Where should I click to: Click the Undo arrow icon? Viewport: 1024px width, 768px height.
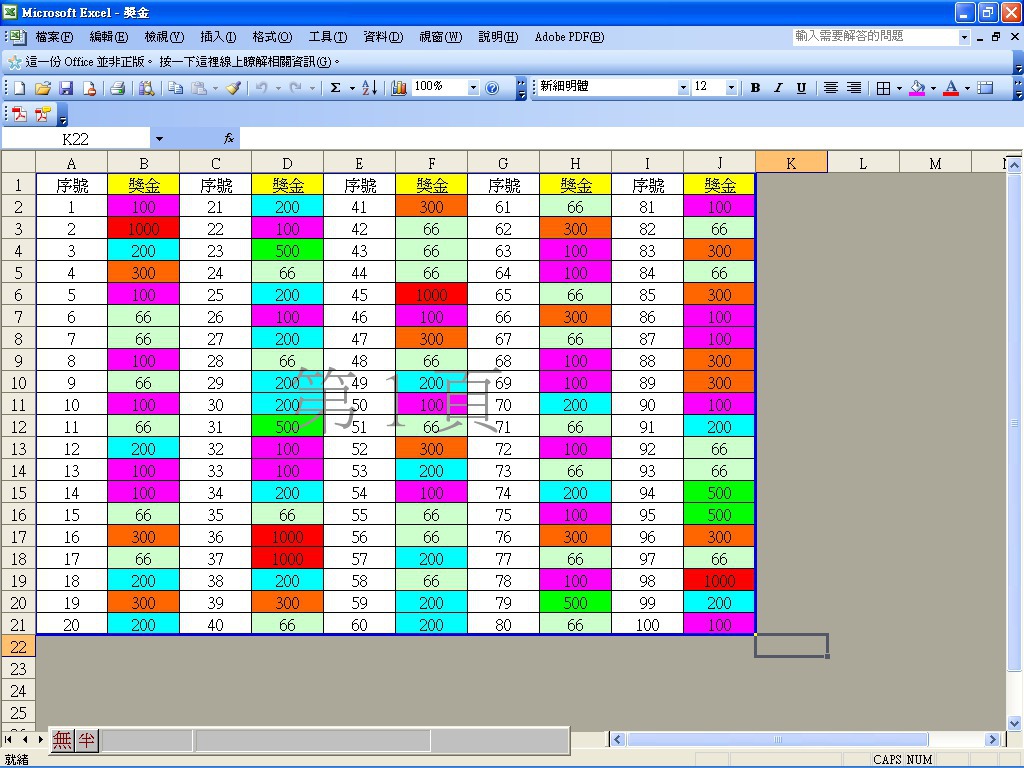coord(262,88)
